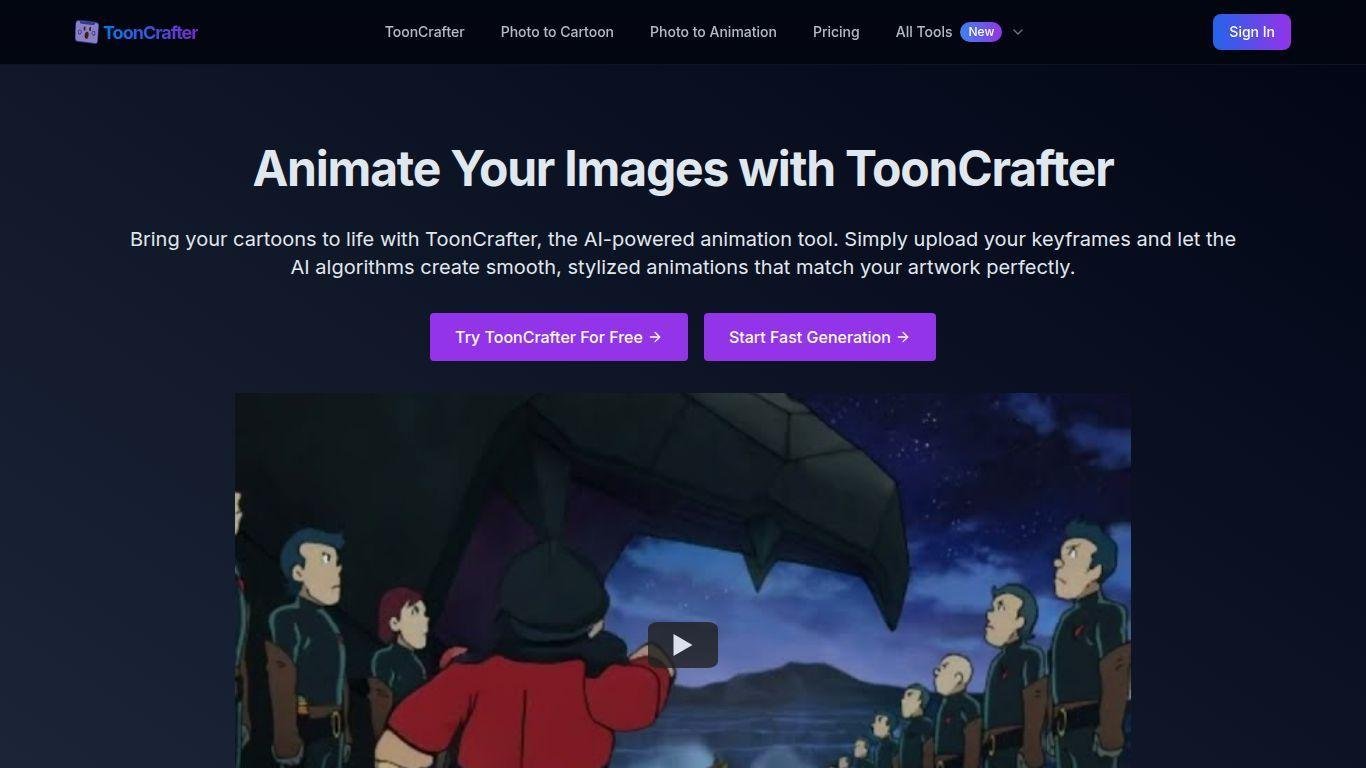Click arrow icon in Try ToonCrafter button

pyautogui.click(x=656, y=337)
